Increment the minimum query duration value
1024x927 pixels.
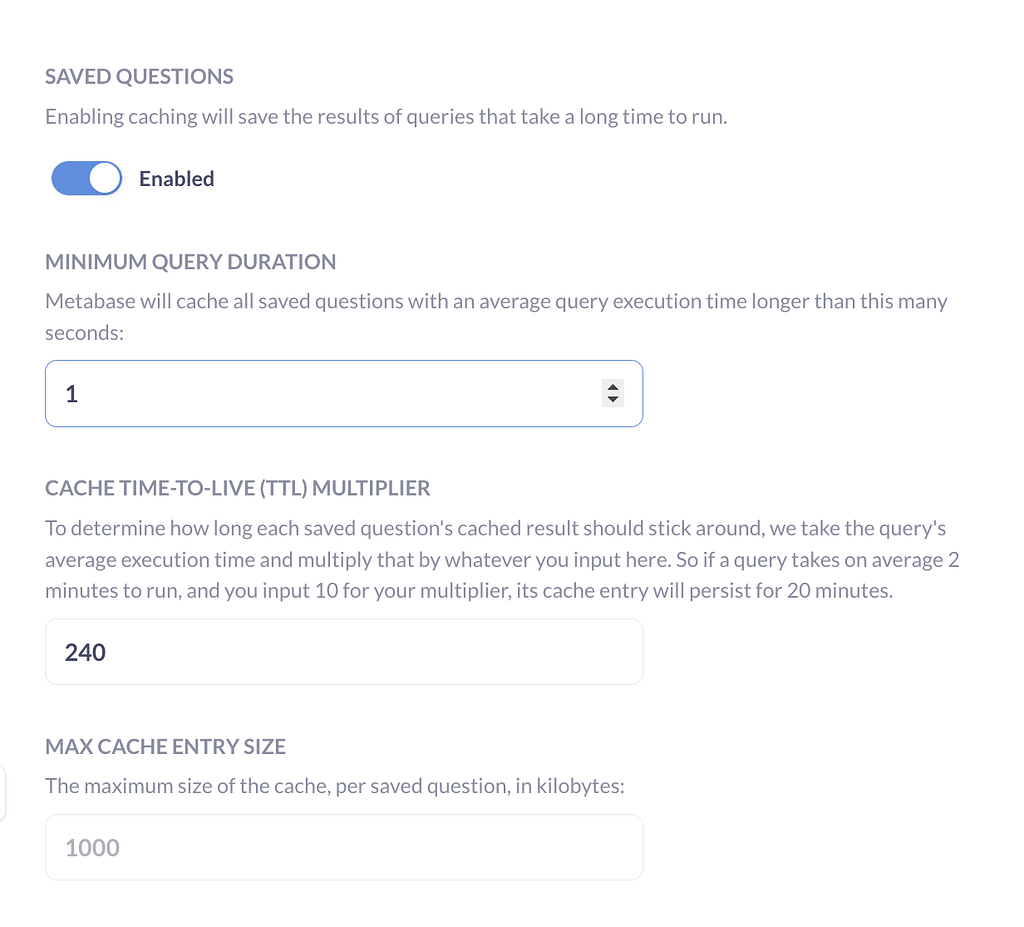pos(613,387)
